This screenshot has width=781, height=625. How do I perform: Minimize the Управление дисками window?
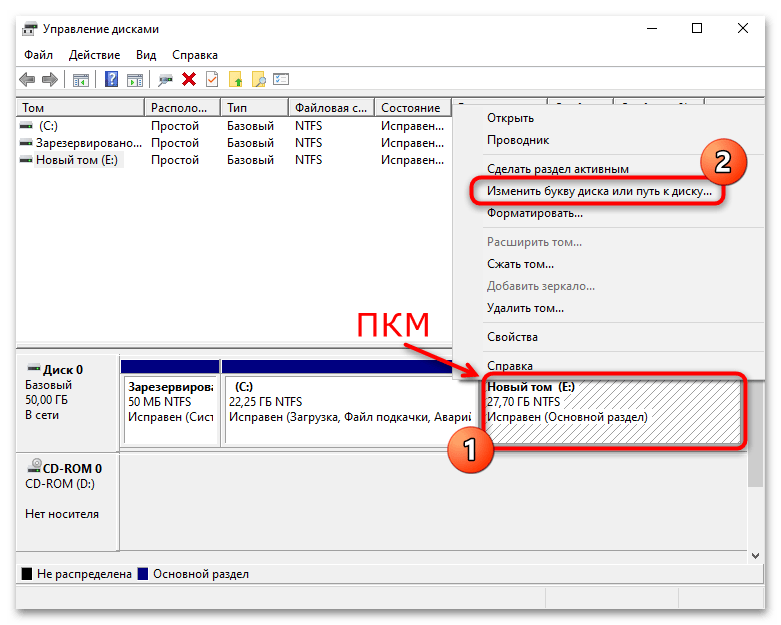click(x=652, y=28)
